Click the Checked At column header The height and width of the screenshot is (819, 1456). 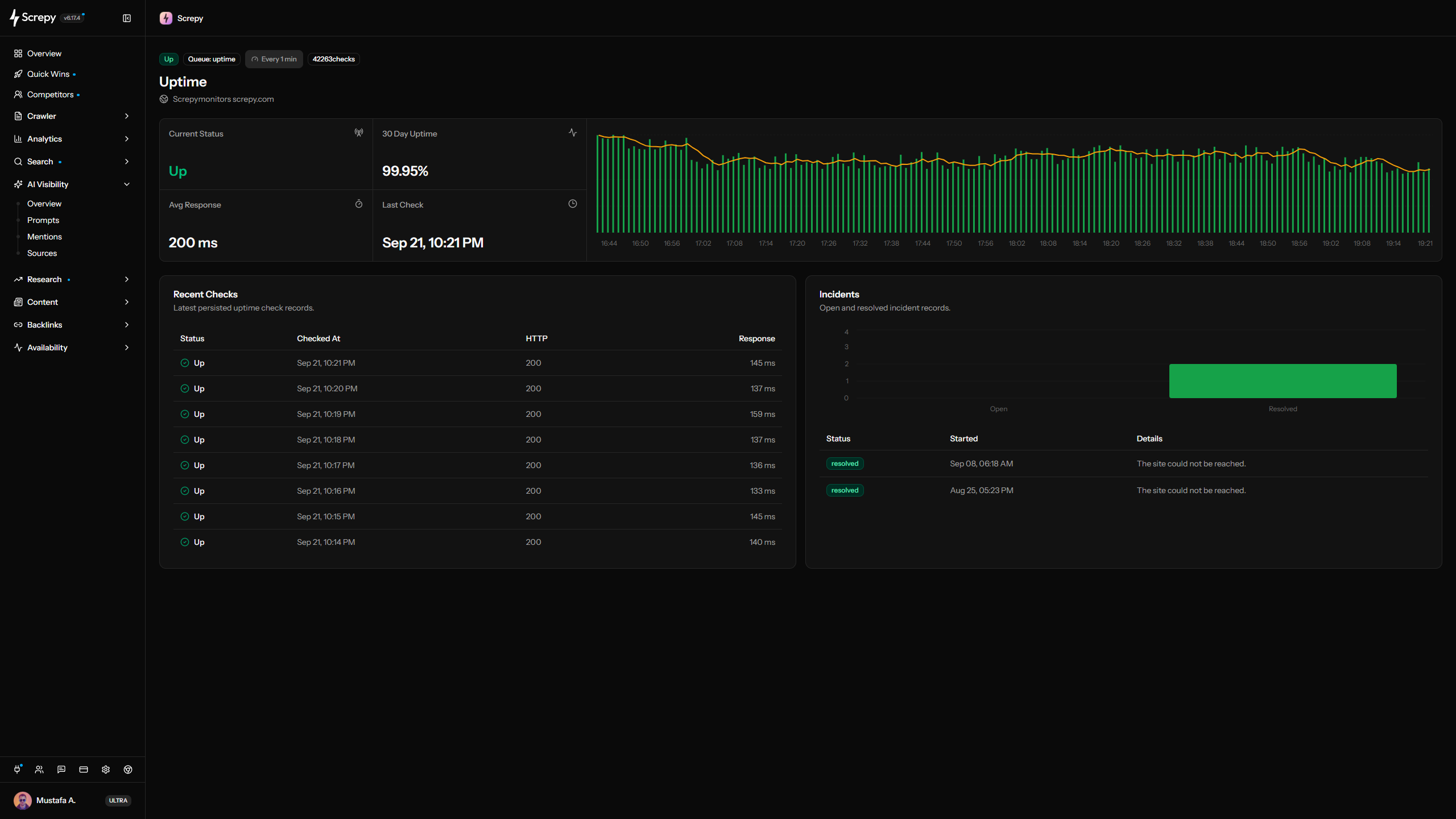(x=318, y=338)
